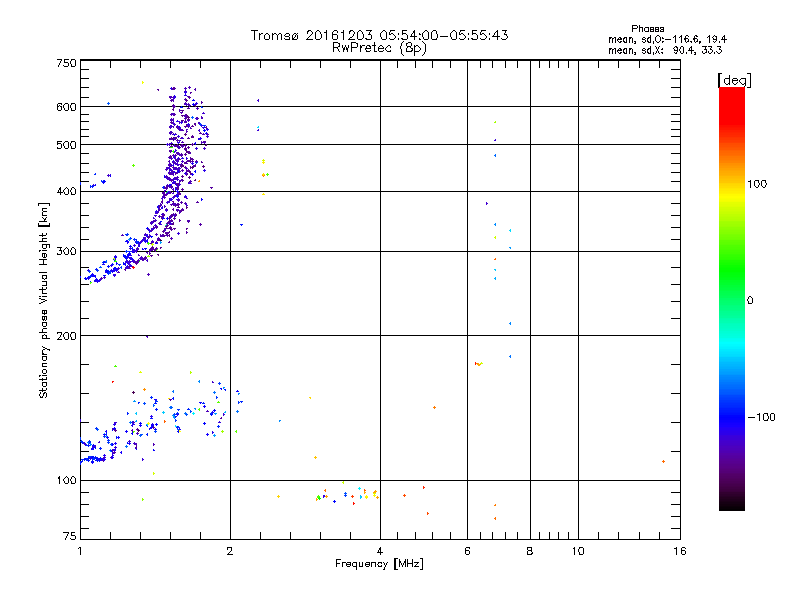Click the y-axis tick label '100'
The height and width of the screenshot is (600, 800).
coord(66,480)
